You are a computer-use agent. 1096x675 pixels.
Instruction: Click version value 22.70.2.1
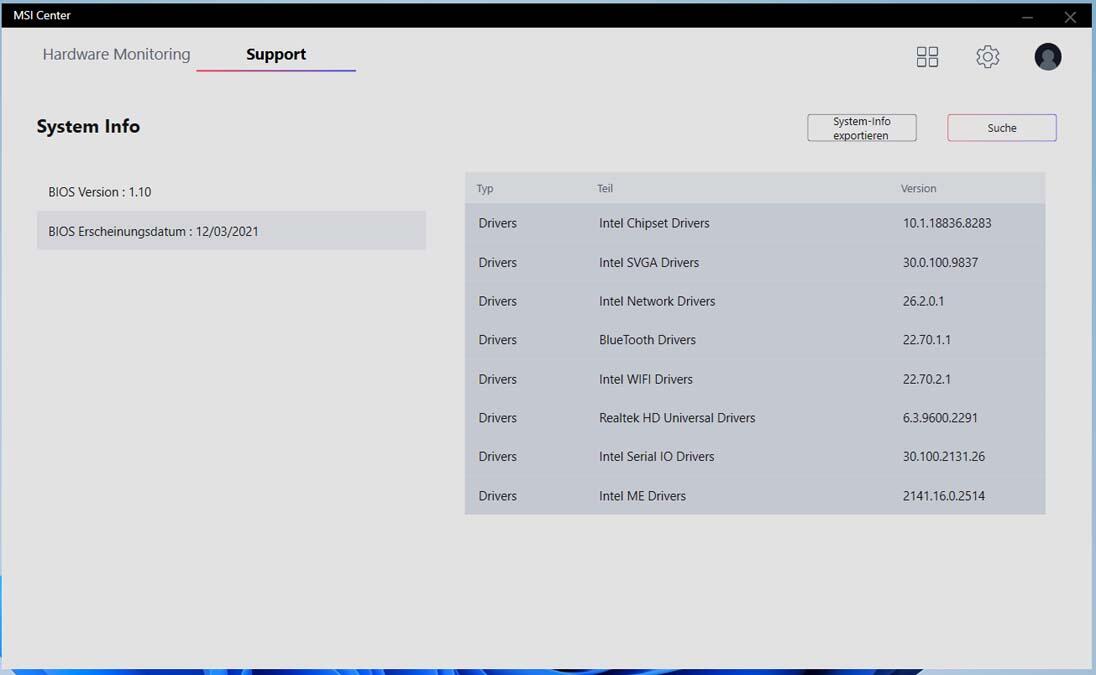[x=926, y=379]
